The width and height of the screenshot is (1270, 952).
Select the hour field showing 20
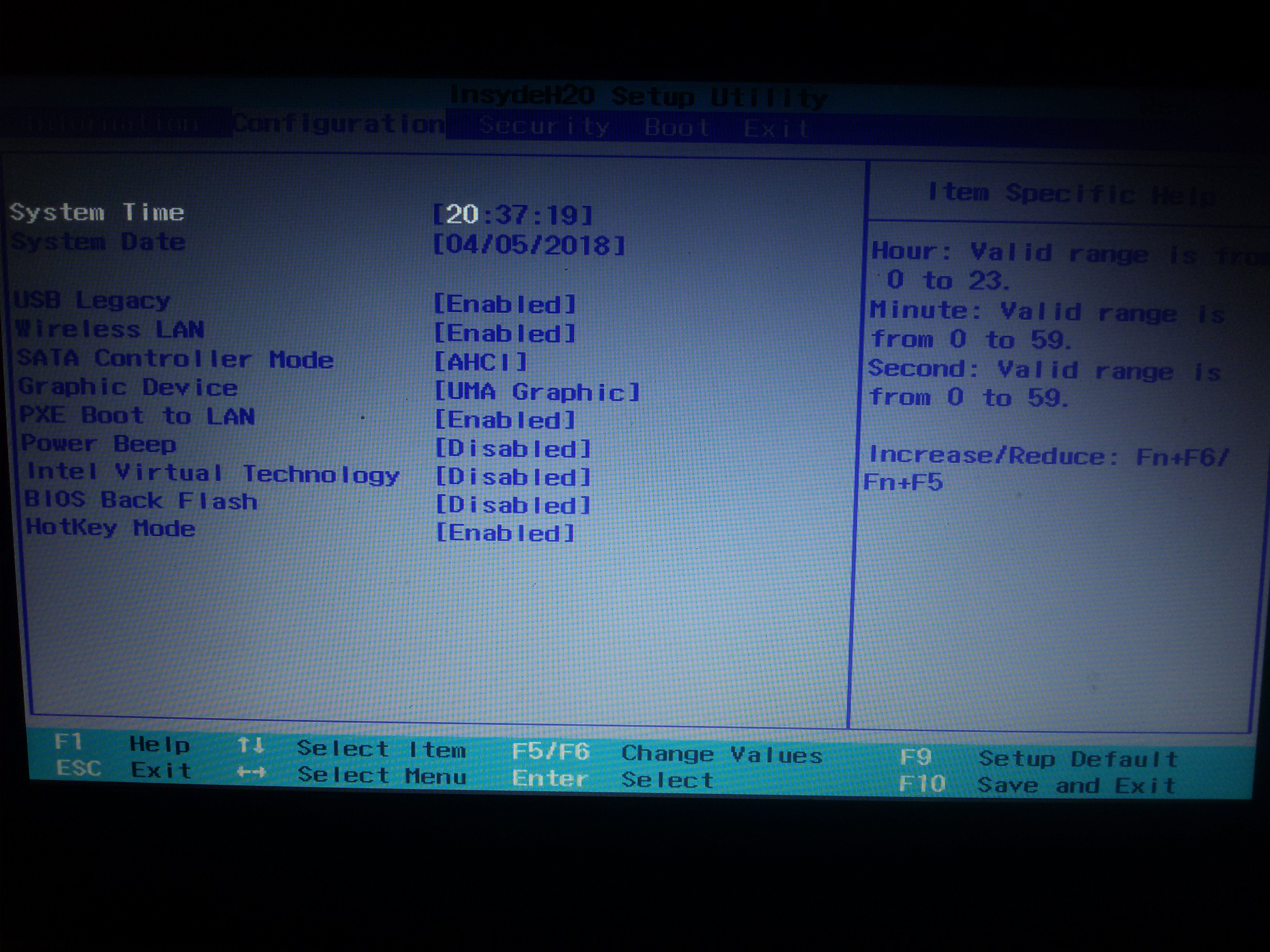tap(462, 215)
